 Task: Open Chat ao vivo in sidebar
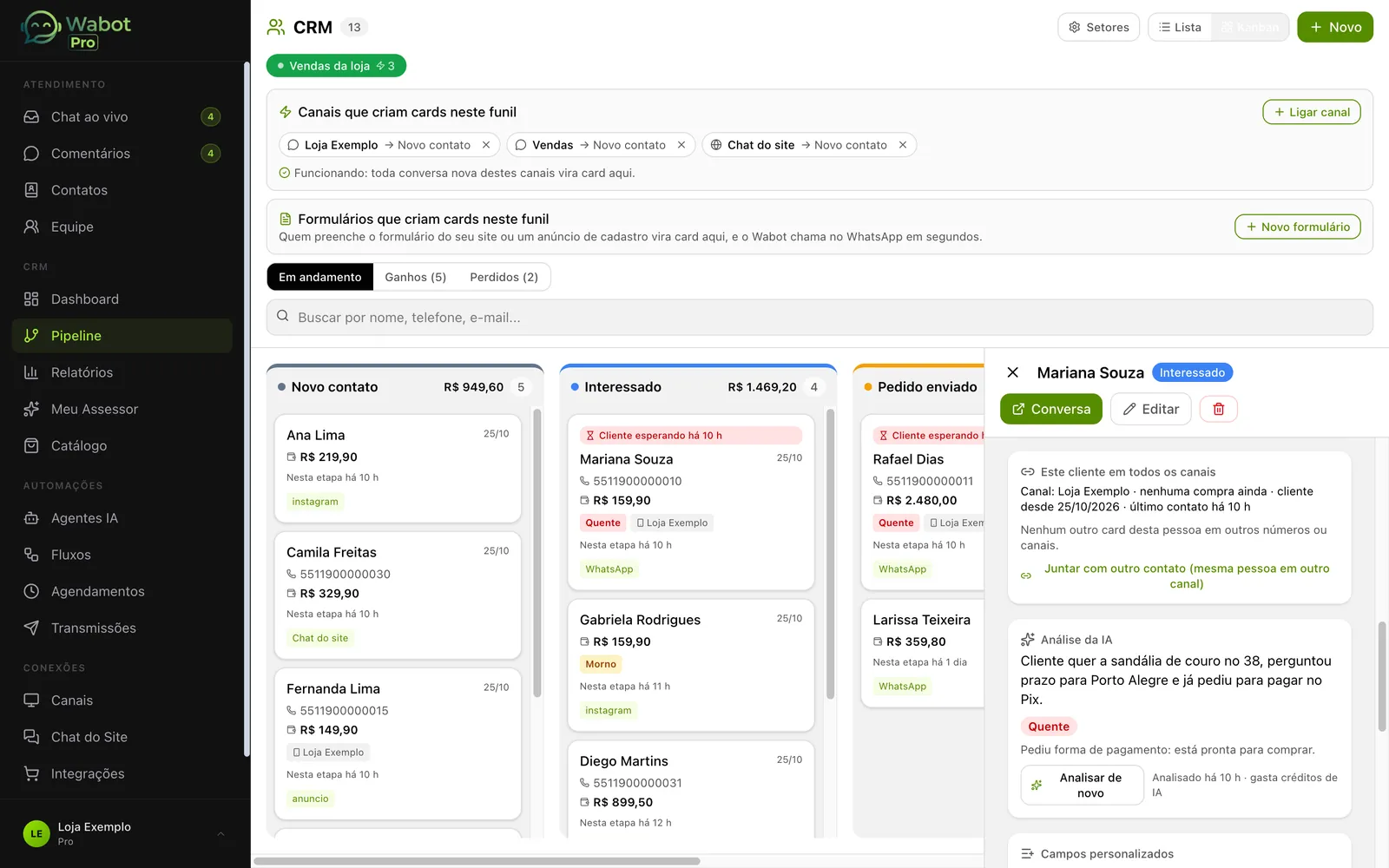[122, 117]
